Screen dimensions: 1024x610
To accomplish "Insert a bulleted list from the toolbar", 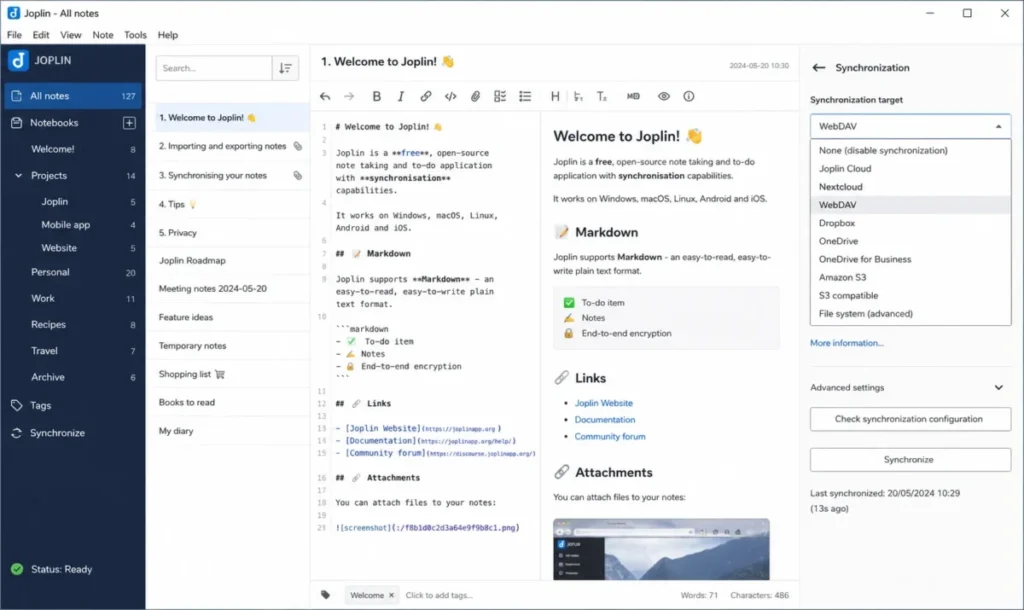I will point(525,96).
